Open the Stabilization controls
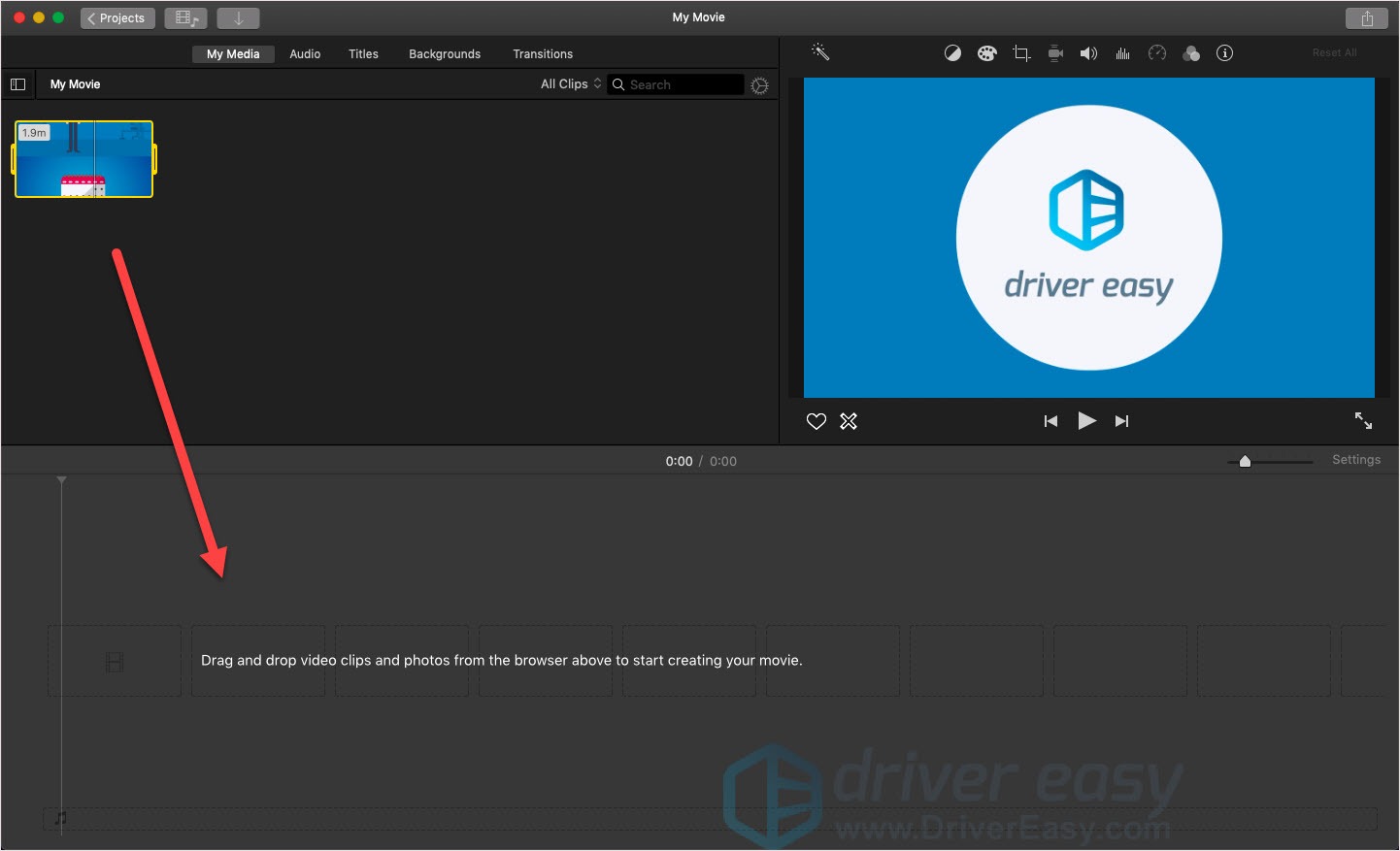Screen dimensions: 1400x851 tap(1054, 53)
